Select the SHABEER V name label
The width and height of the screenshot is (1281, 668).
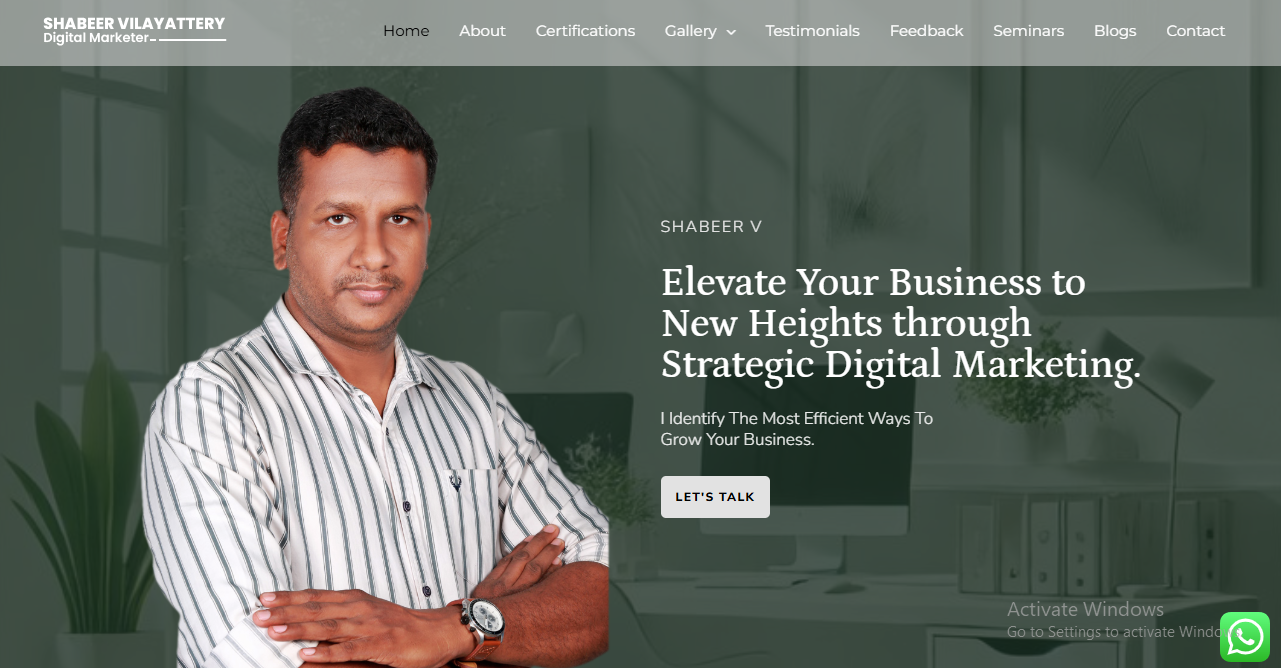coord(711,227)
